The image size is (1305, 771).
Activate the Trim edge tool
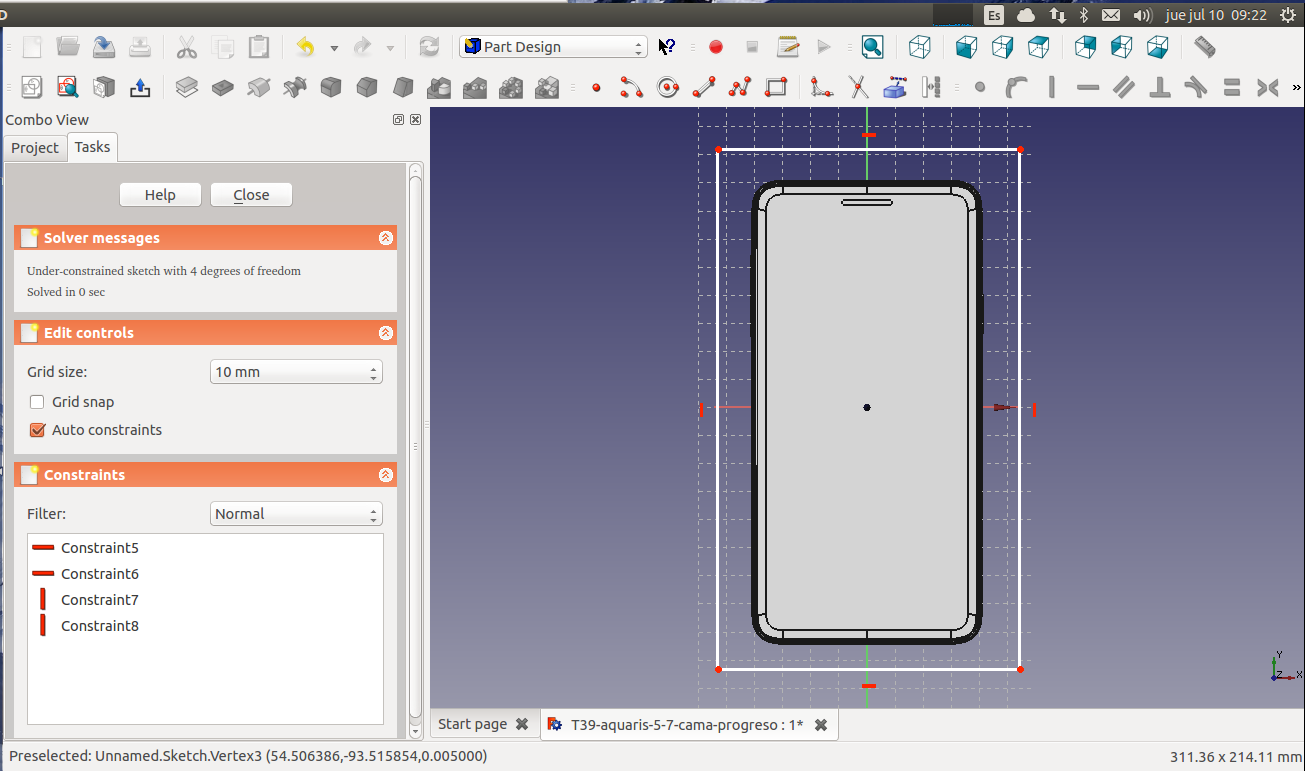[x=858, y=88]
